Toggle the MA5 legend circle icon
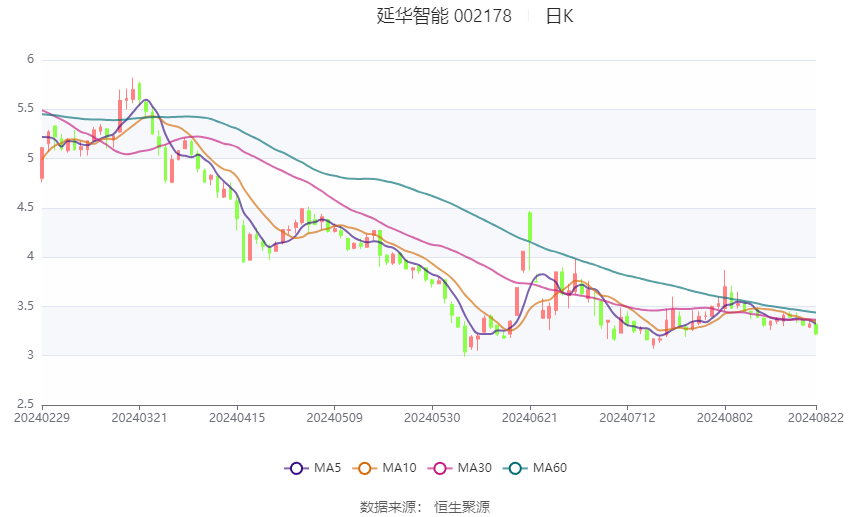Image resolution: width=850 pixels, height=517 pixels. tap(296, 468)
